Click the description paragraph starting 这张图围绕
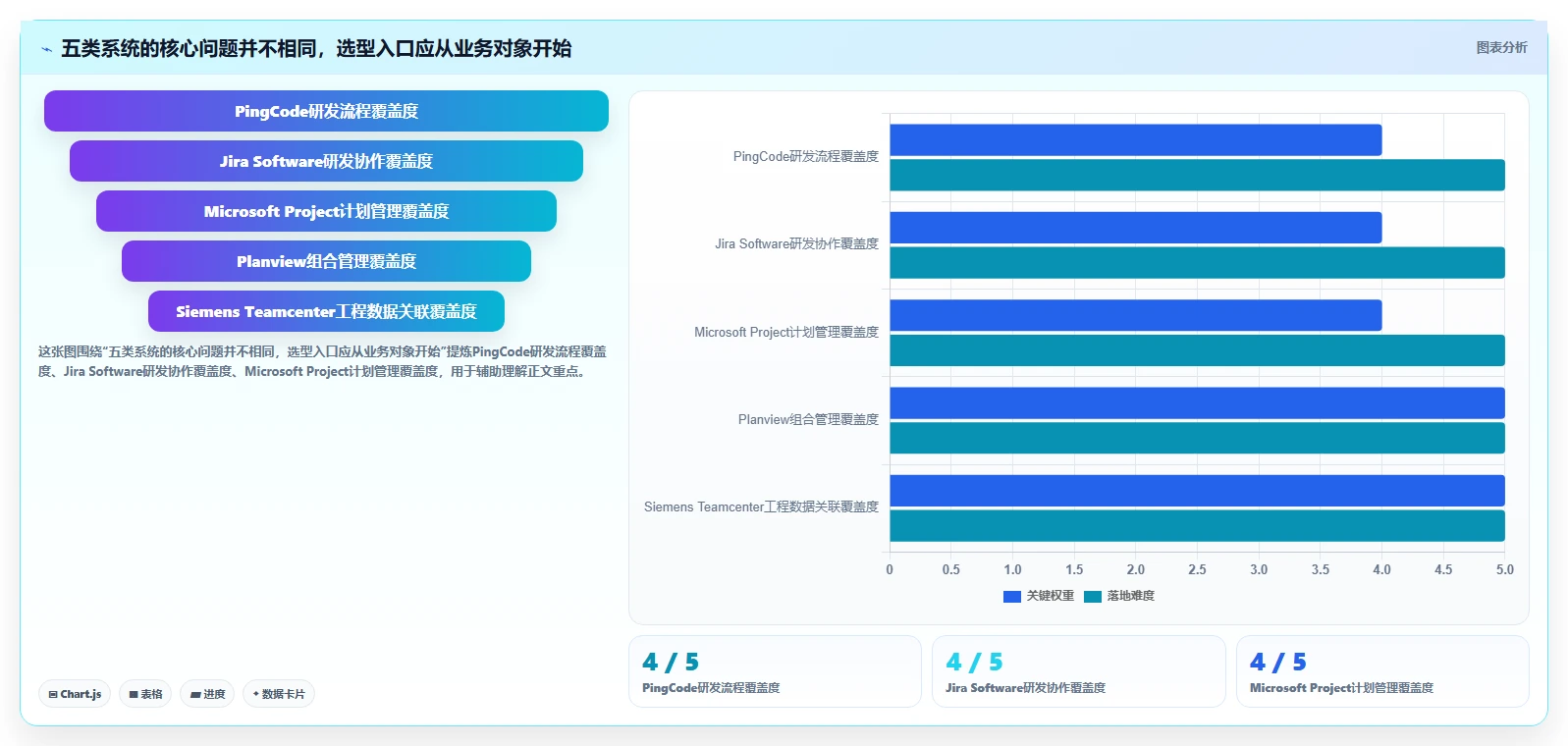 [322, 361]
